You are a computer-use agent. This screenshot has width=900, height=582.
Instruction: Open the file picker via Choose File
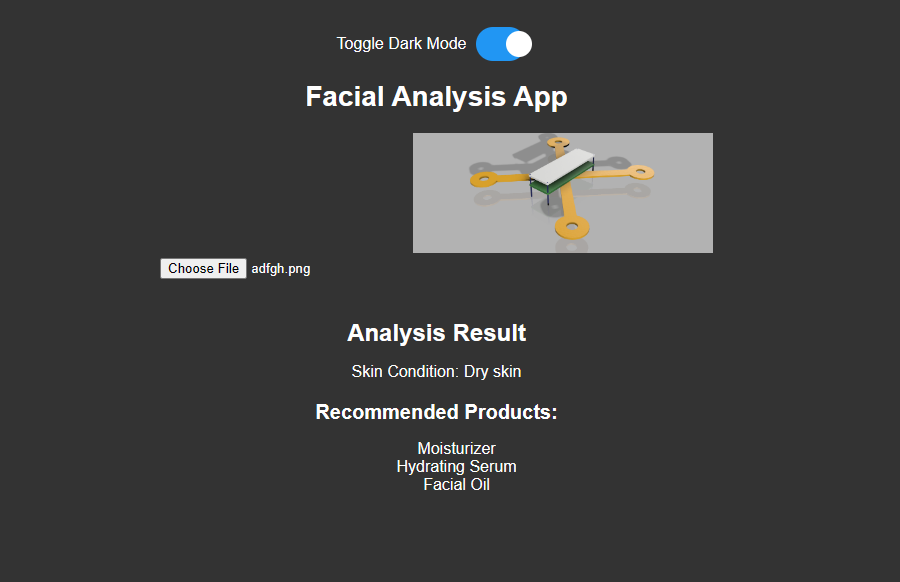pos(203,268)
